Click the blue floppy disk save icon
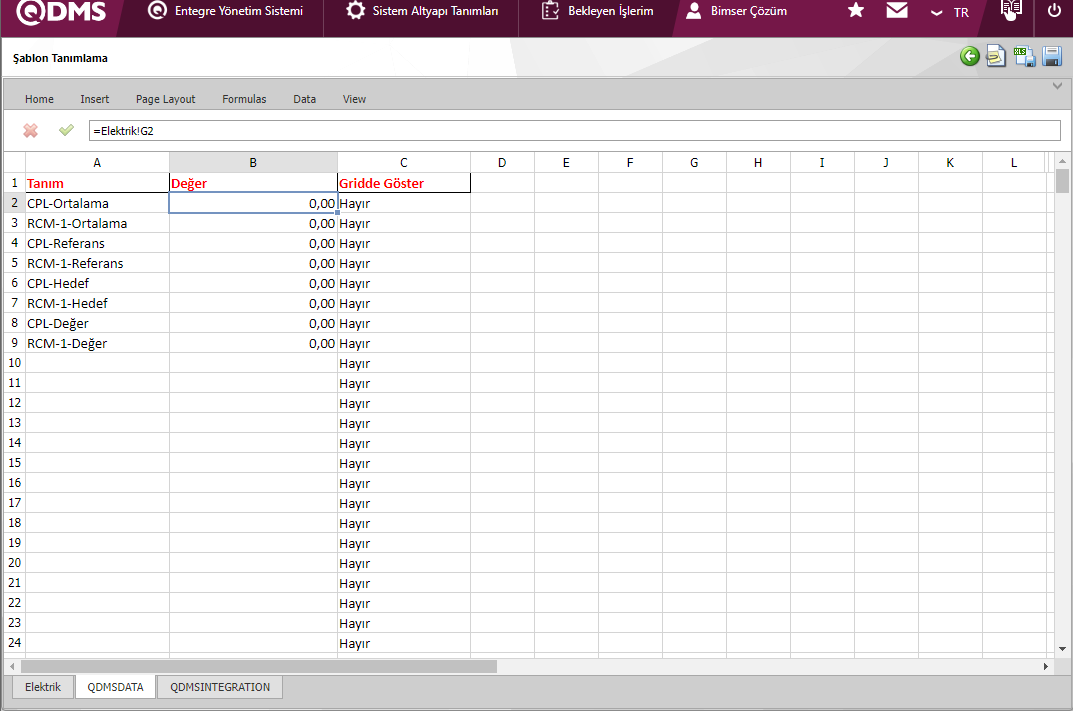Screen dimensions: 1073x711 coord(1052,56)
